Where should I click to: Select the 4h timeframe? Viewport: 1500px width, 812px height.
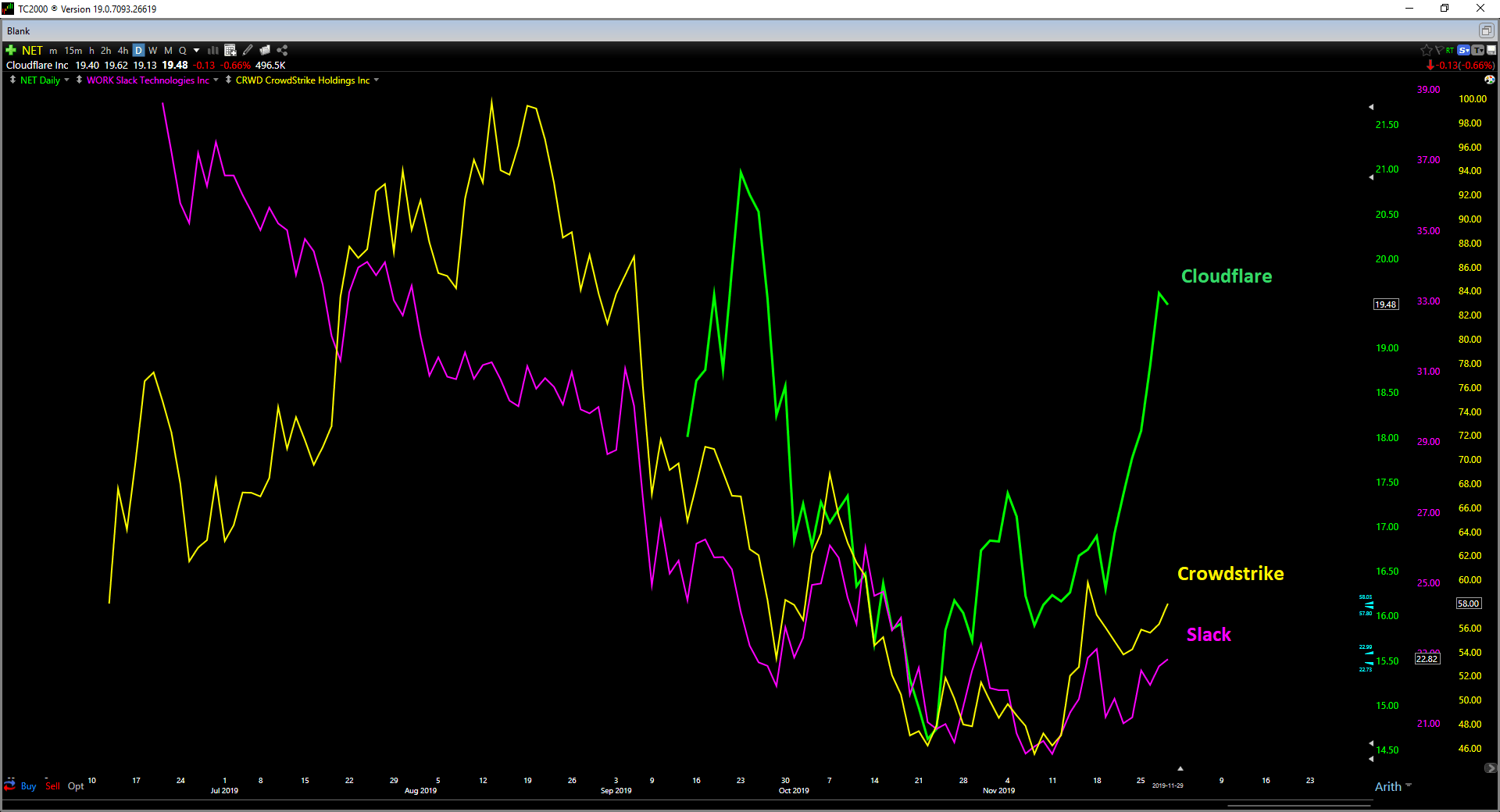[x=123, y=51]
